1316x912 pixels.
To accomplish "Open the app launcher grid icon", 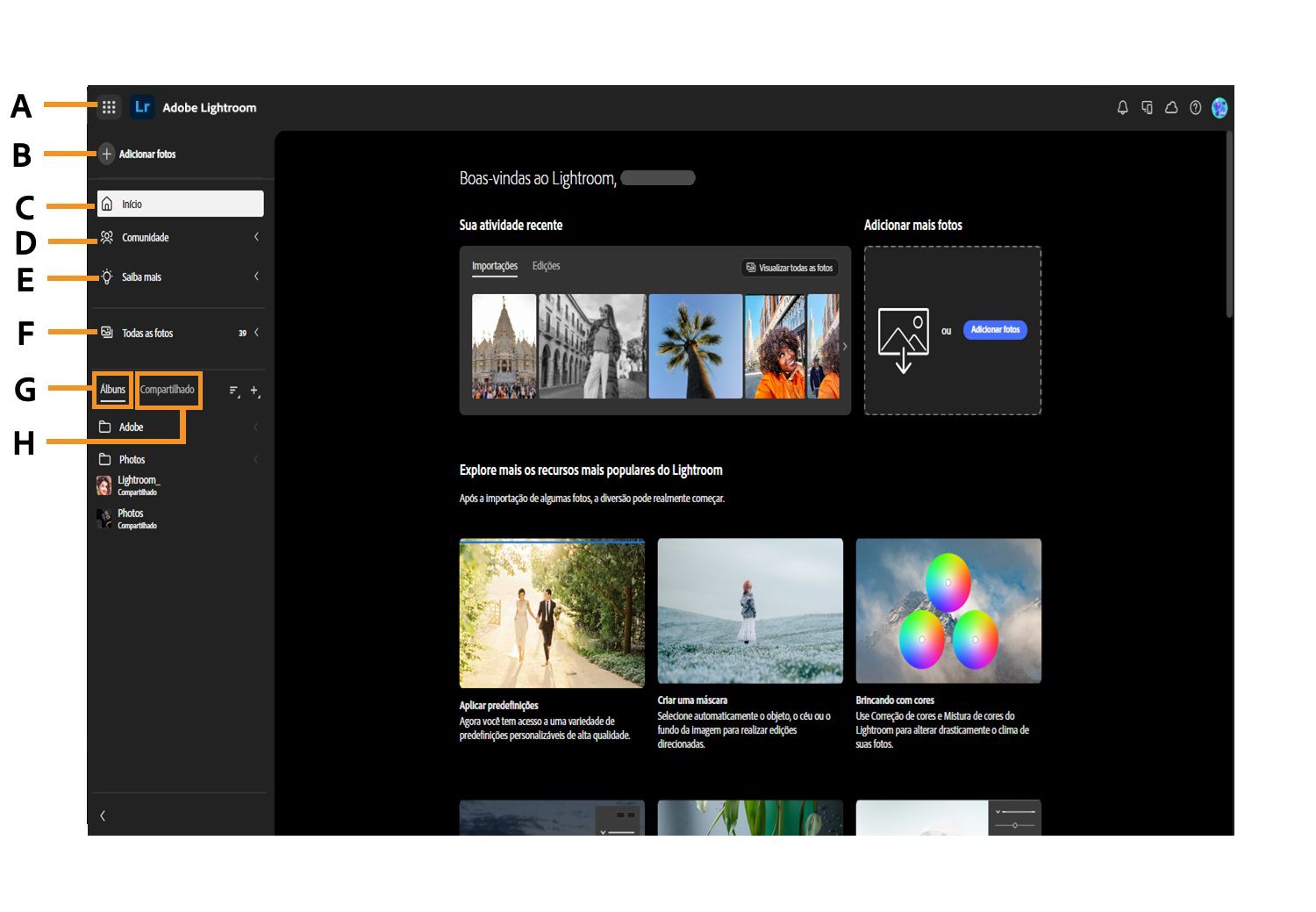I will coord(109,107).
